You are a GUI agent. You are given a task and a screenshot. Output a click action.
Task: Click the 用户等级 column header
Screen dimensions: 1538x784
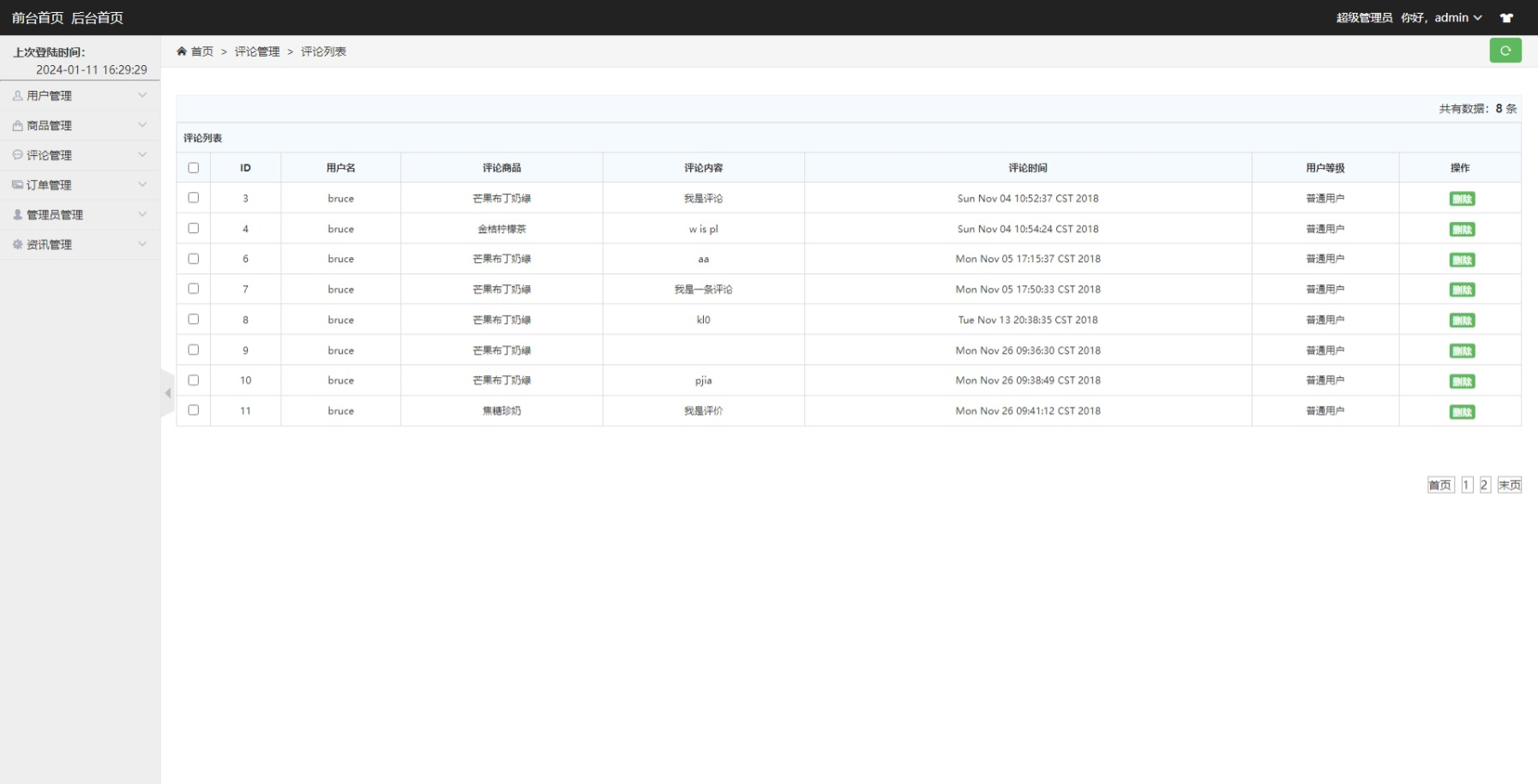(1325, 168)
